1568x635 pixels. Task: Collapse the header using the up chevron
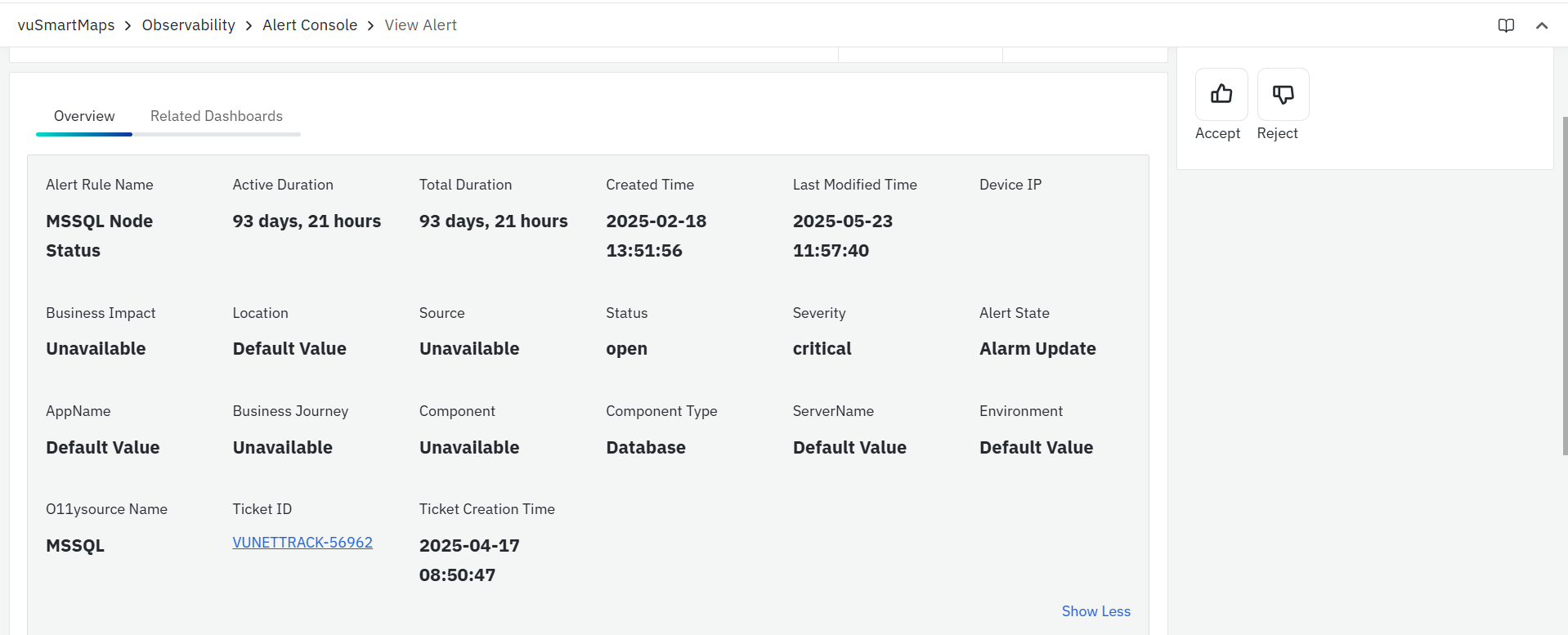1541,25
